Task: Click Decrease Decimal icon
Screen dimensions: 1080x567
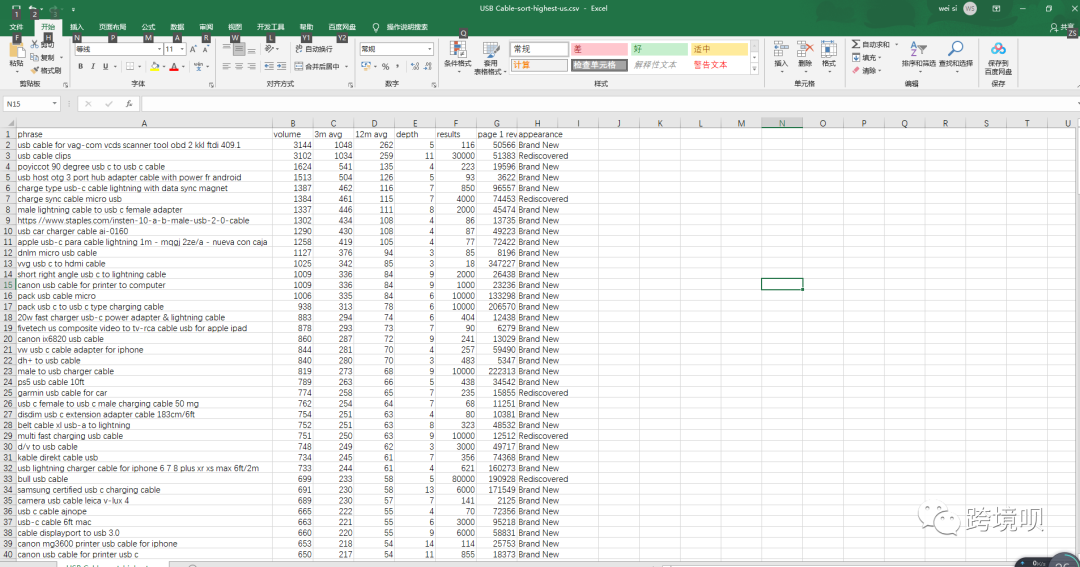Action: [x=426, y=66]
